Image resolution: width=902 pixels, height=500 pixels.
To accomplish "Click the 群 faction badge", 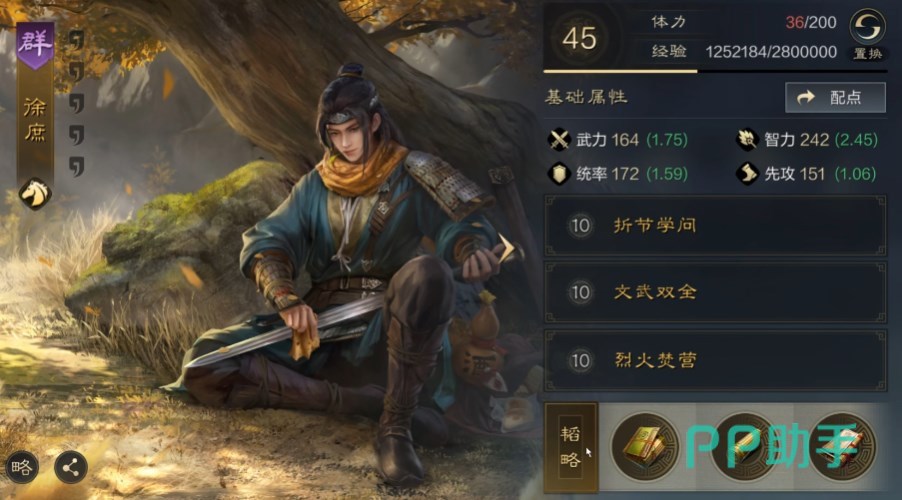I will coord(36,45).
